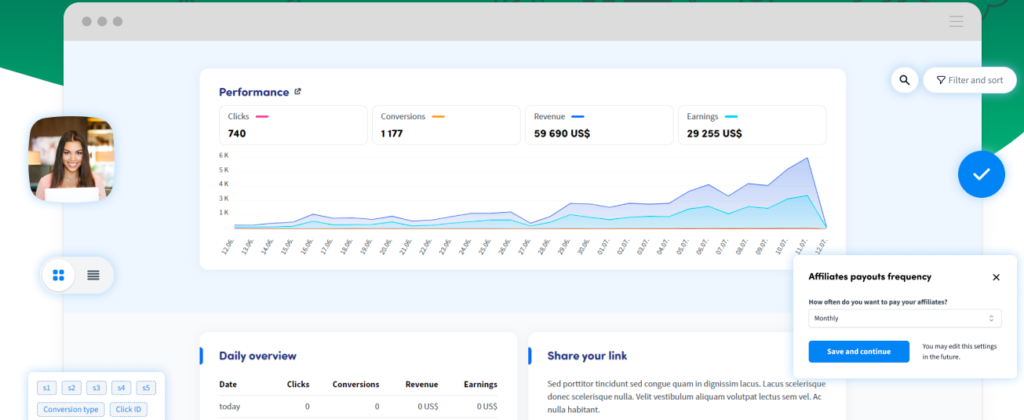Expand the Monthly payout frequency dropdown
The height and width of the screenshot is (420, 1024).
(x=904, y=319)
